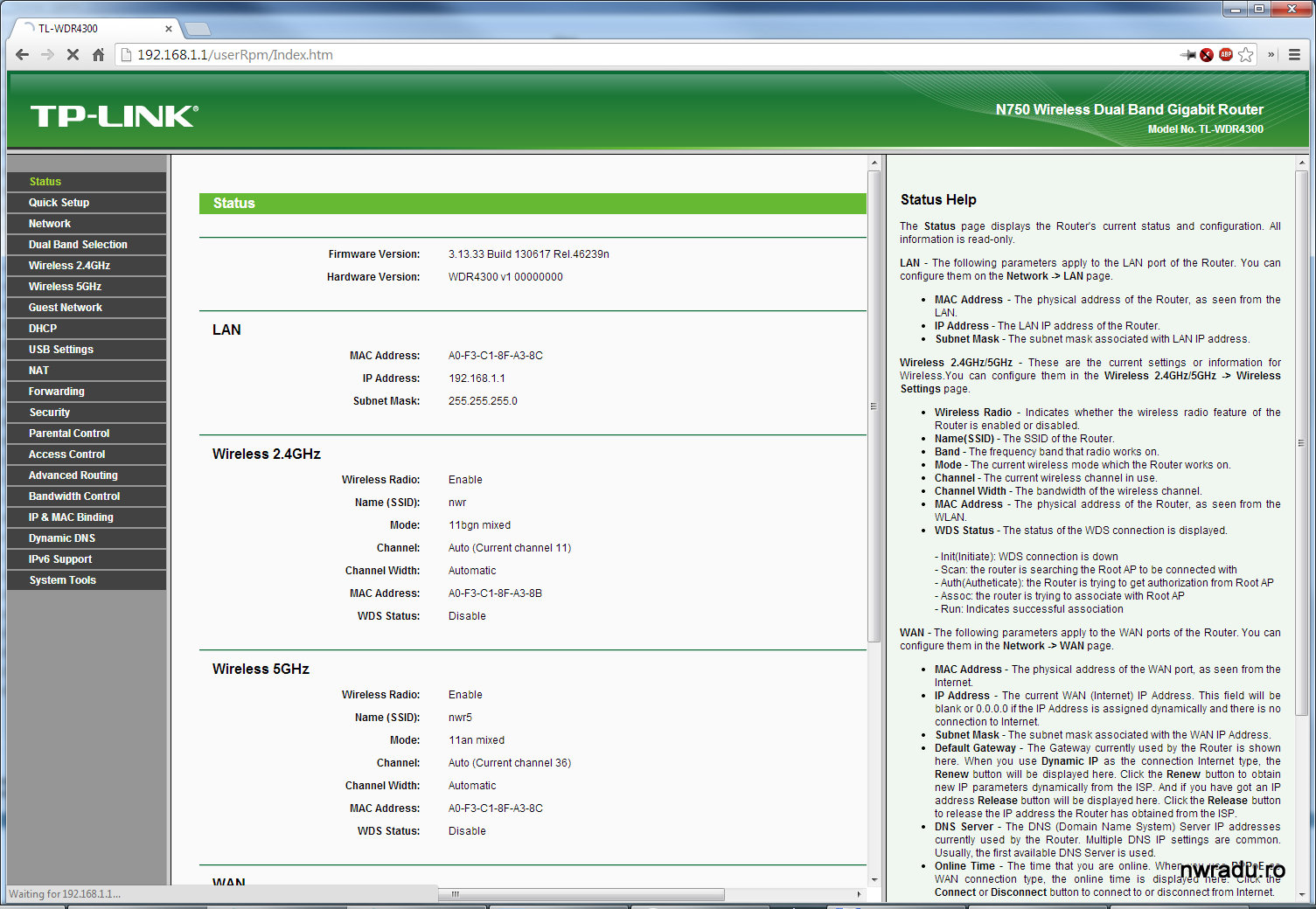Open a new browser tab
Image resolution: width=1316 pixels, height=909 pixels.
point(197,28)
